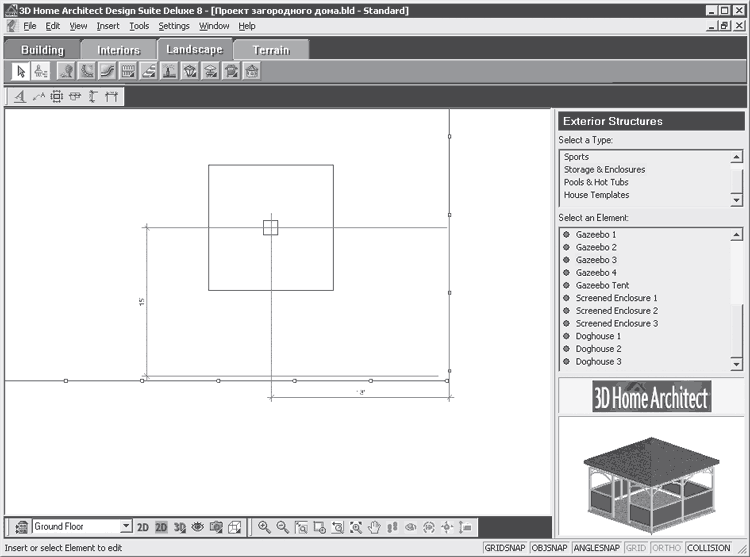This screenshot has height=557, width=750.
Task: Zoom out with the minus magnifier
Action: pos(283,527)
